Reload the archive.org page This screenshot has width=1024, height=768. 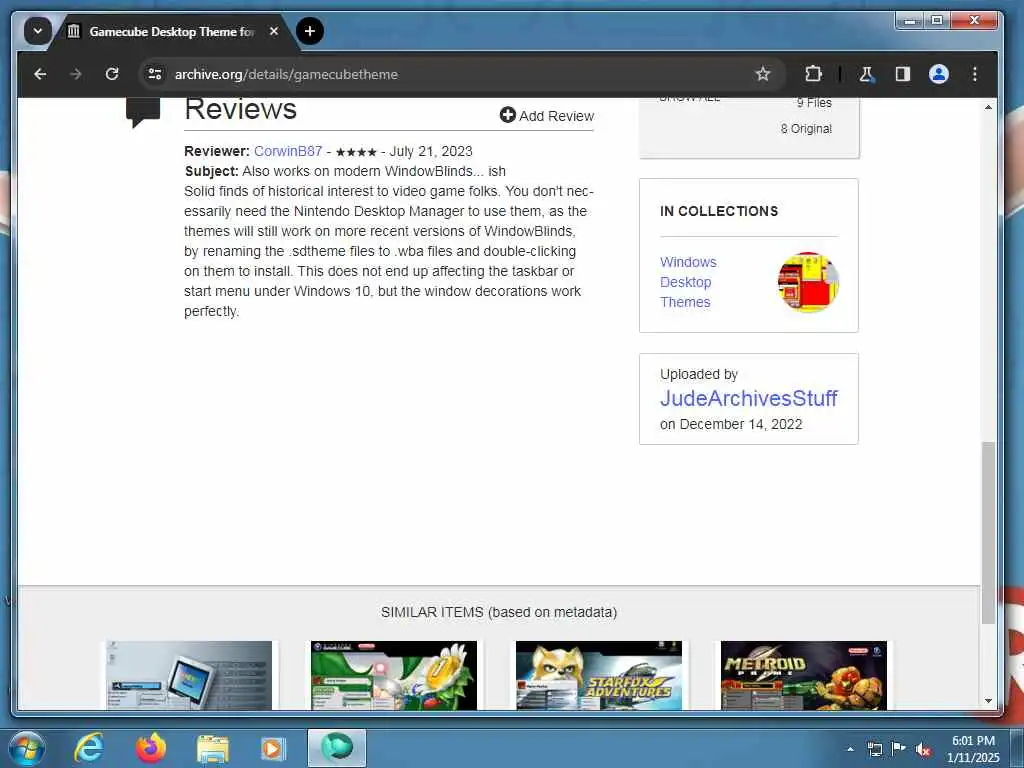coord(112,74)
